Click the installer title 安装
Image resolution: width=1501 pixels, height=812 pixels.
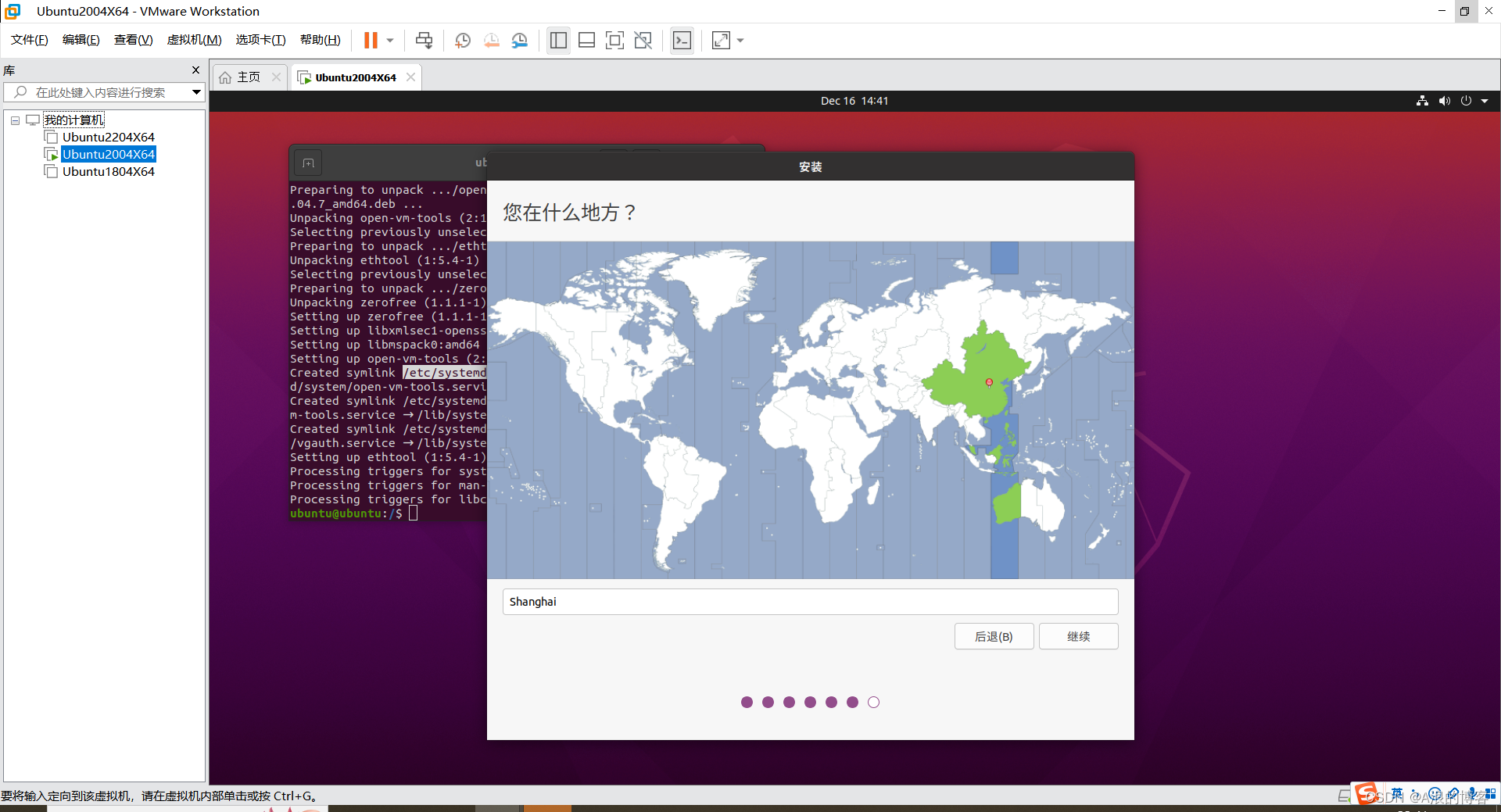[x=810, y=166]
